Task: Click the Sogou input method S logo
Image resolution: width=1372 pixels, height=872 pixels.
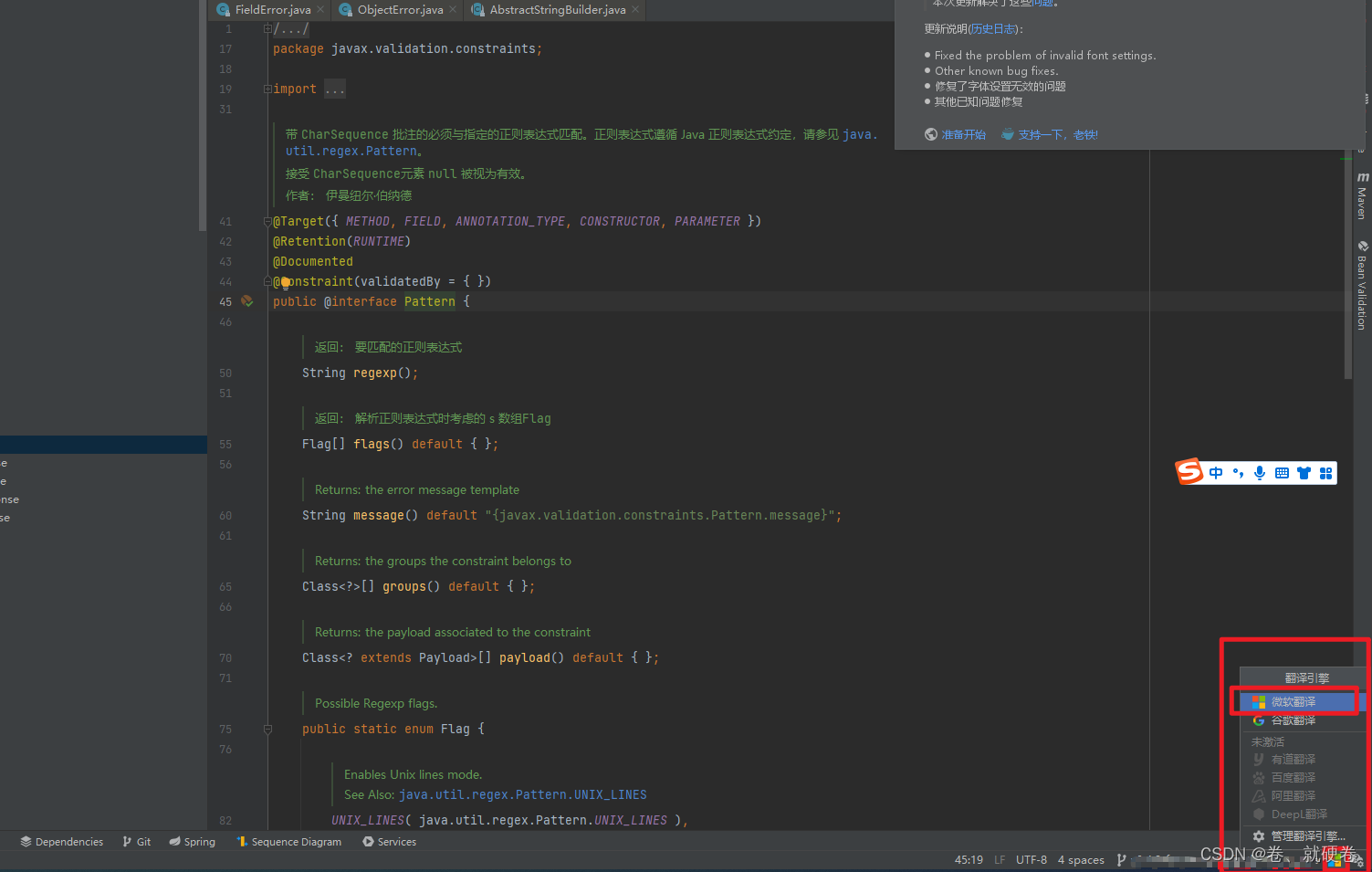Action: click(1189, 471)
